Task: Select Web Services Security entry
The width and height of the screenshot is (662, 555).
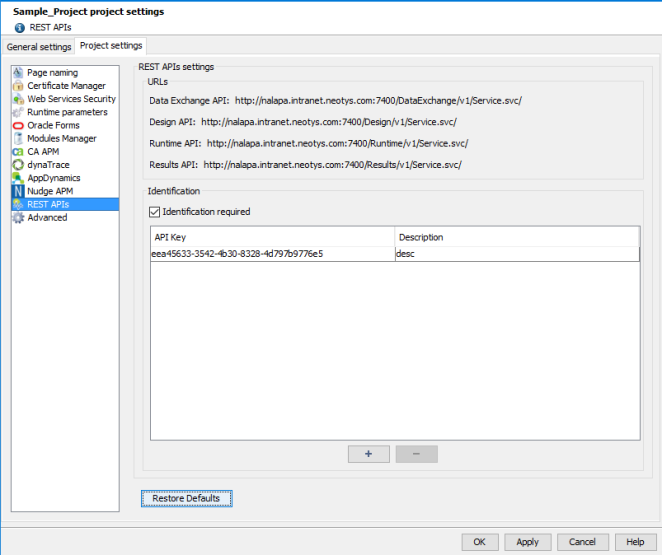Action: pos(65,99)
